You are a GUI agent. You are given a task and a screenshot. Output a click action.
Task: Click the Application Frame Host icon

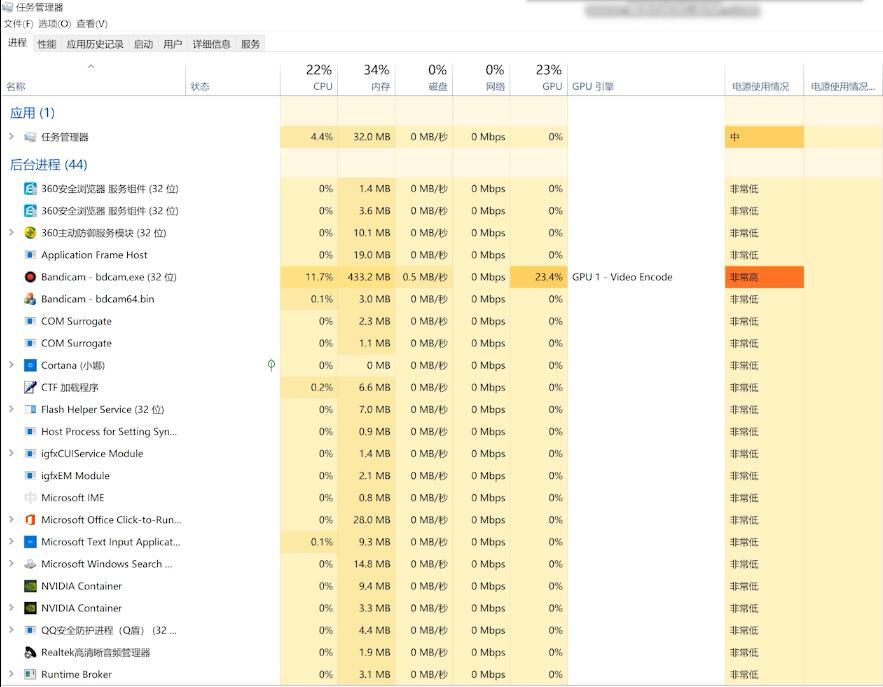click(30, 255)
